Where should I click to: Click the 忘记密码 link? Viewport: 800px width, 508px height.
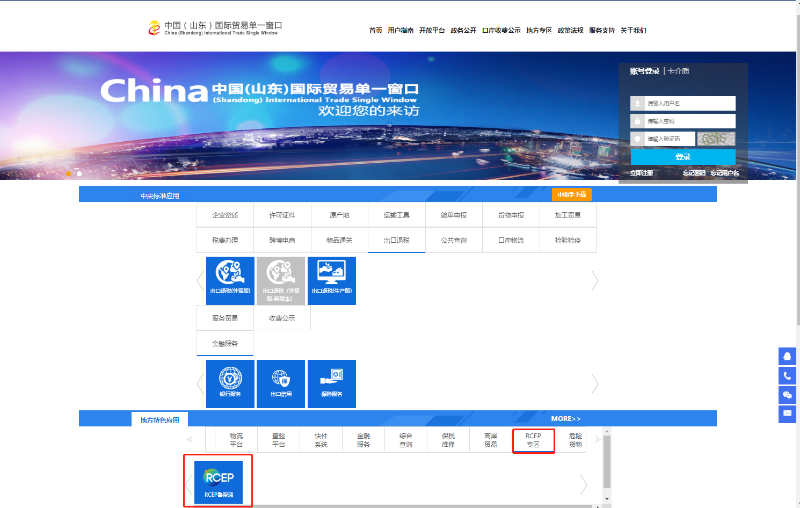(x=694, y=173)
